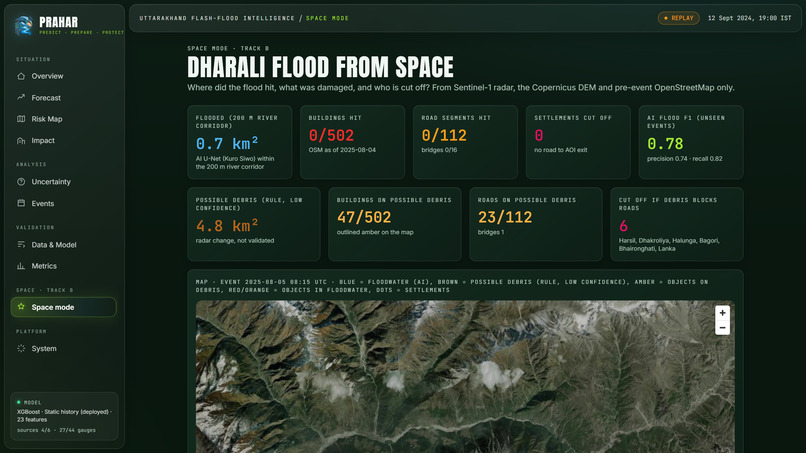
Task: Click the cut off count 6
Action: click(x=624, y=226)
